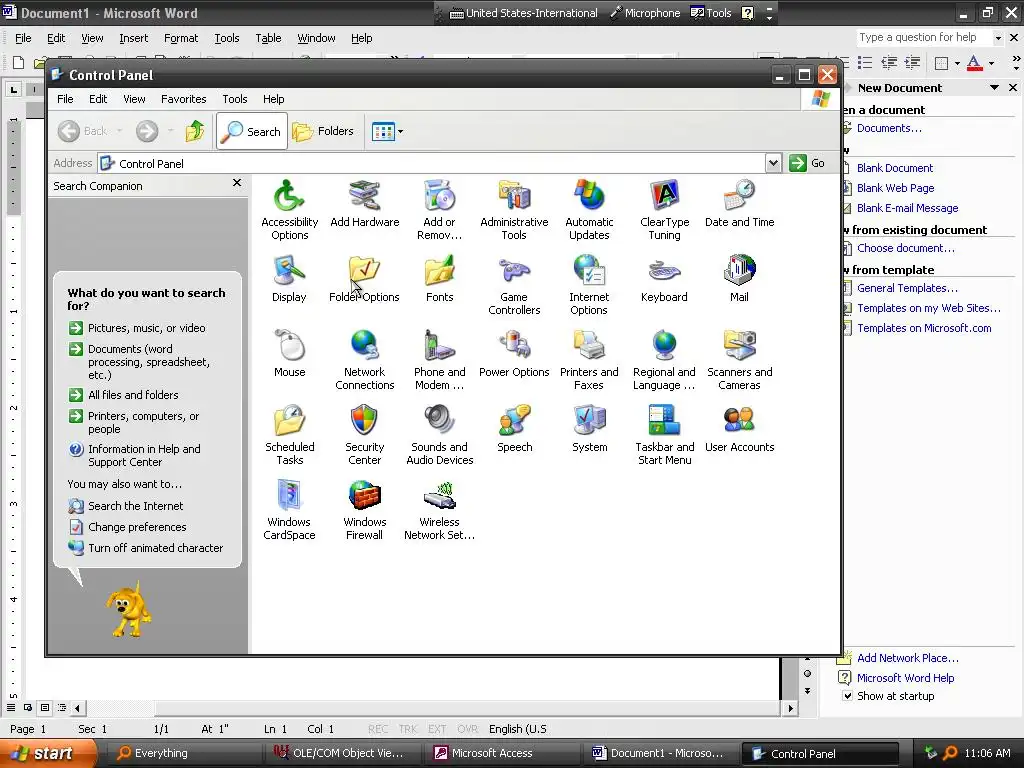Open Sounds and Audio Devices icon
Image resolution: width=1024 pixels, height=768 pixels.
440,436
